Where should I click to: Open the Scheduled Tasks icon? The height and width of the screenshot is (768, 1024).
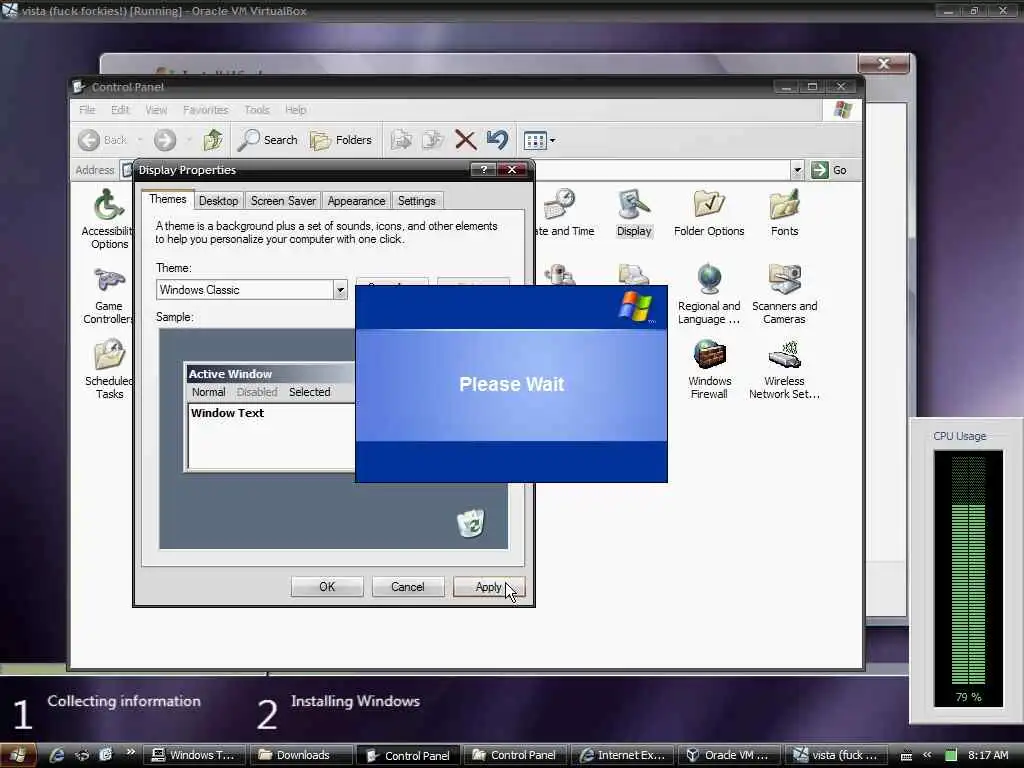point(109,369)
